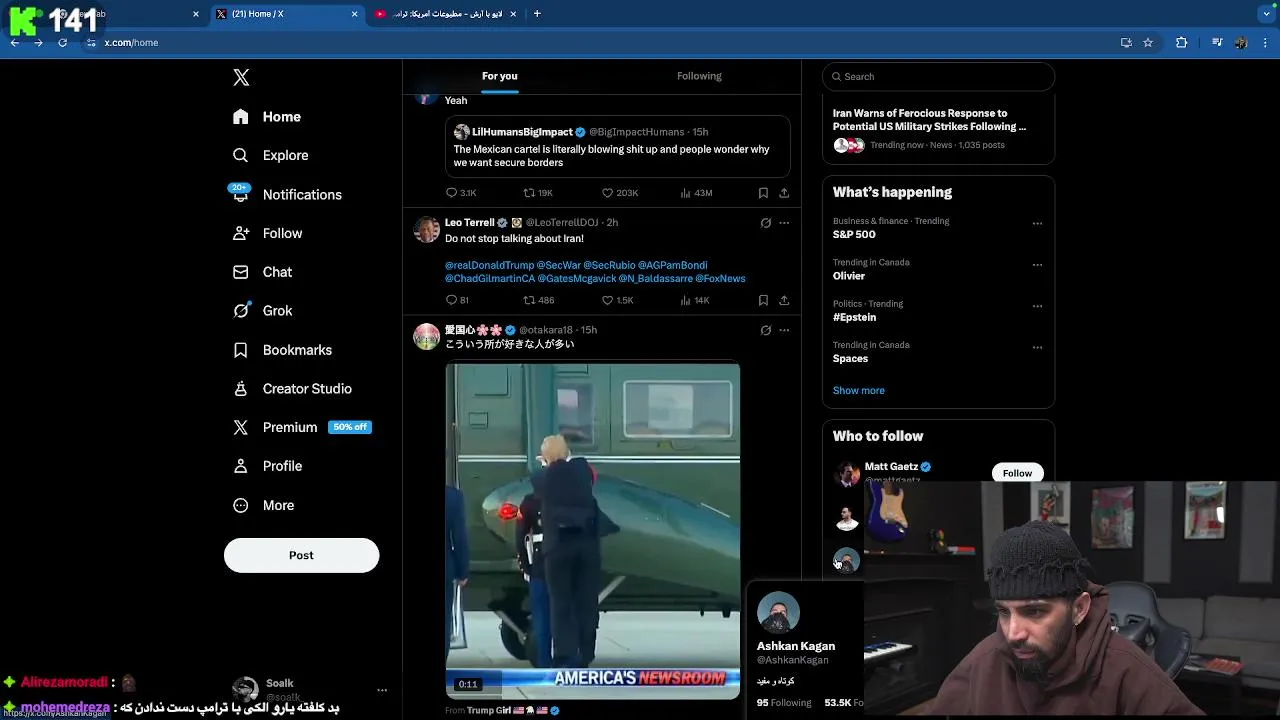Share the post with 203K likes
Screen dimensions: 1280x720
(x=784, y=193)
